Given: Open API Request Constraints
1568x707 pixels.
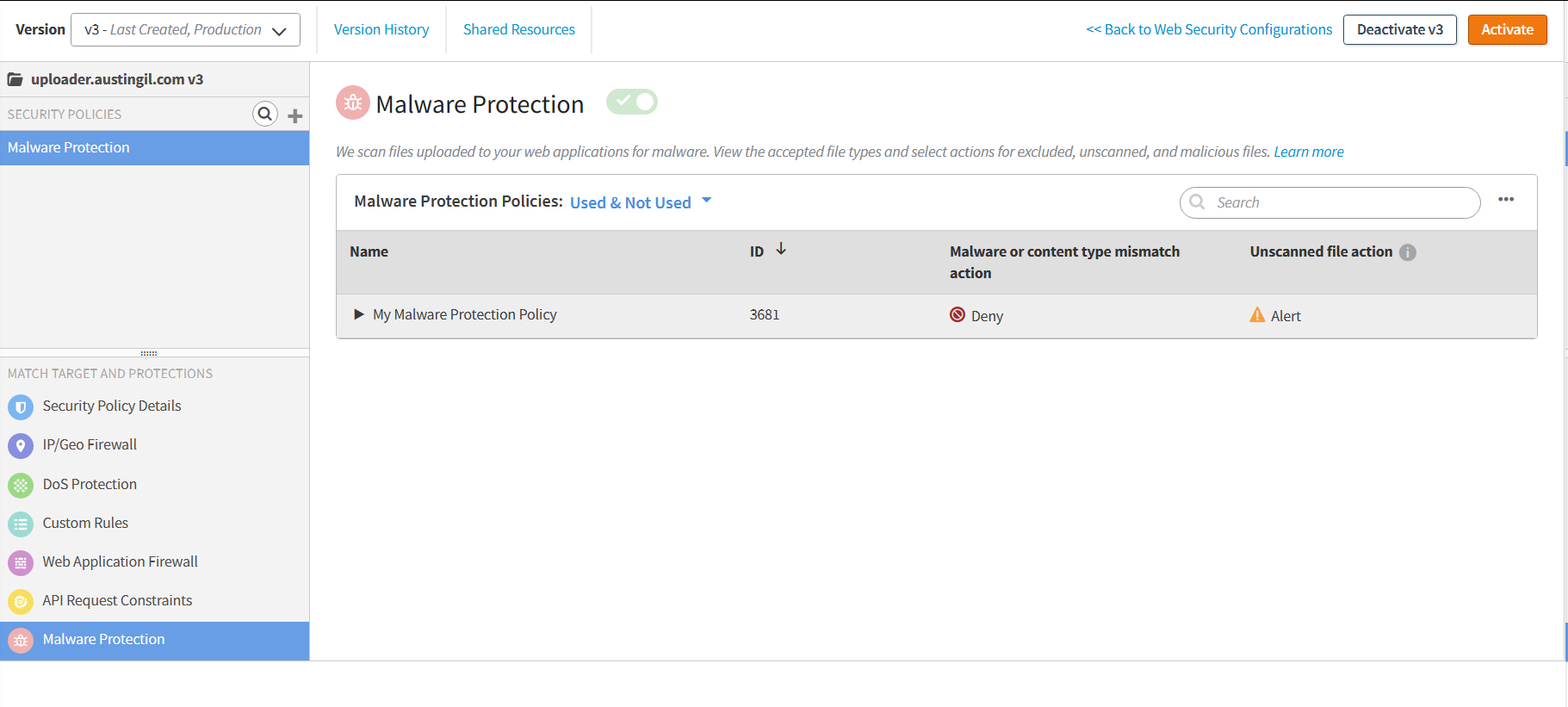Looking at the screenshot, I should (117, 600).
